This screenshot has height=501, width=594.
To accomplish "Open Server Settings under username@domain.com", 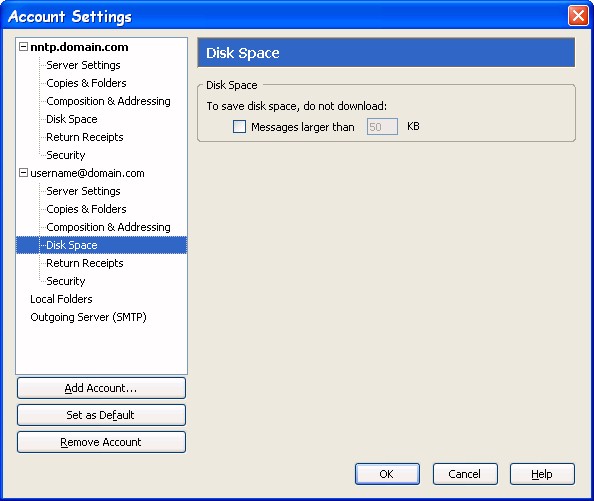I will click(83, 191).
